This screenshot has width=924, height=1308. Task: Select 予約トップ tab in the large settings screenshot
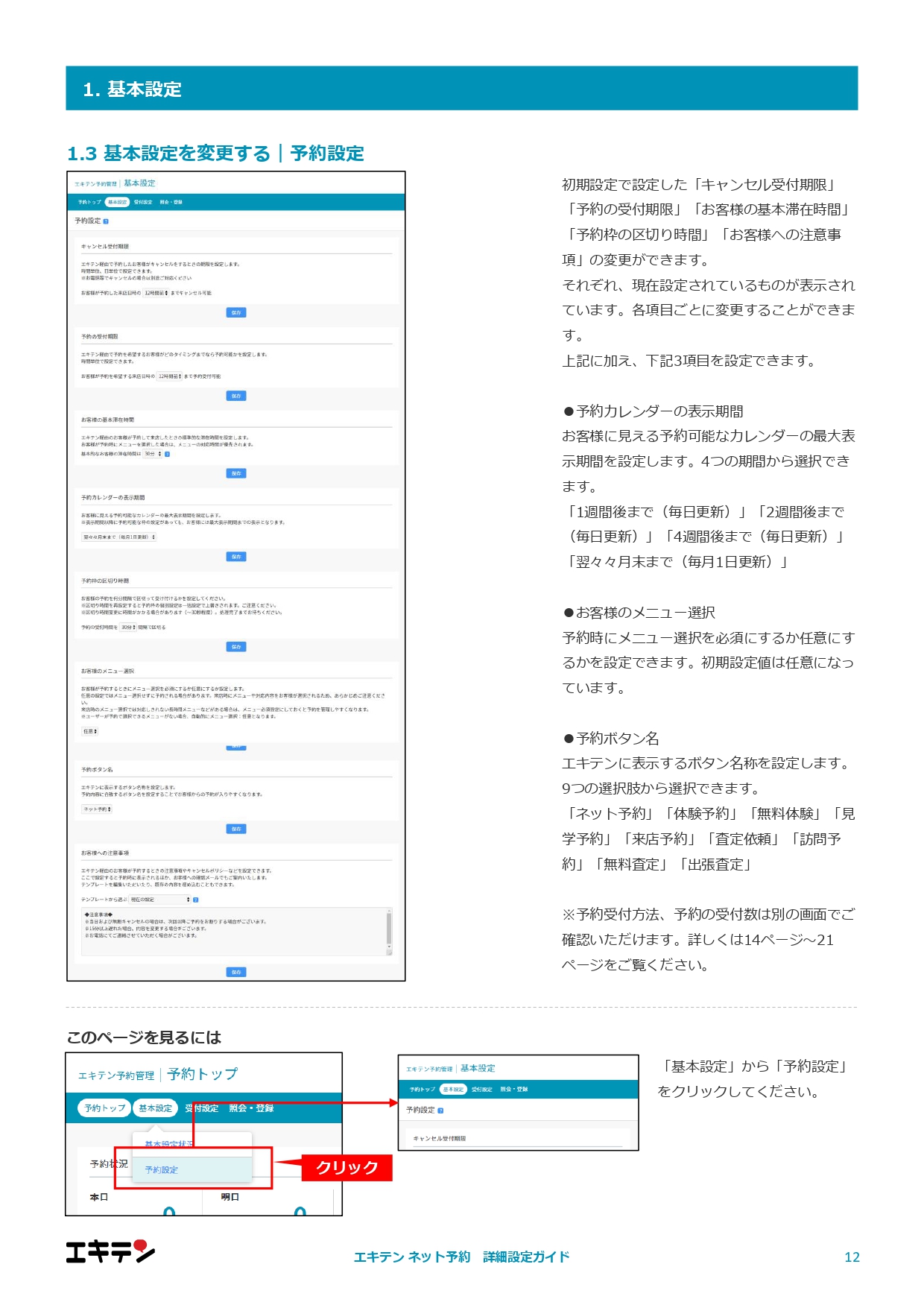pyautogui.click(x=89, y=202)
